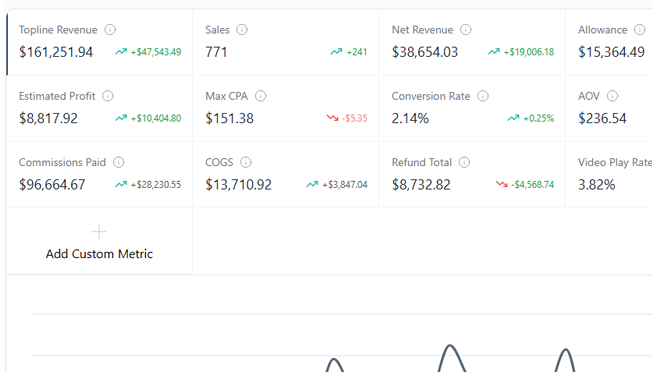The width and height of the screenshot is (652, 372).
Task: Click the Allowance info icon
Action: [x=640, y=30]
